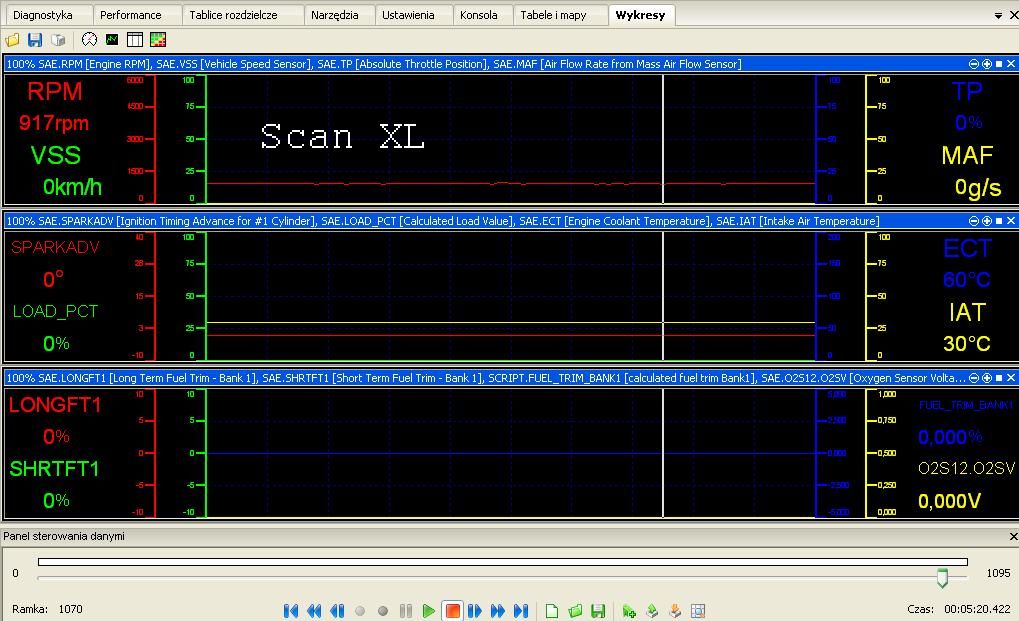
Task: Click the frame position slider handle
Action: 942,578
